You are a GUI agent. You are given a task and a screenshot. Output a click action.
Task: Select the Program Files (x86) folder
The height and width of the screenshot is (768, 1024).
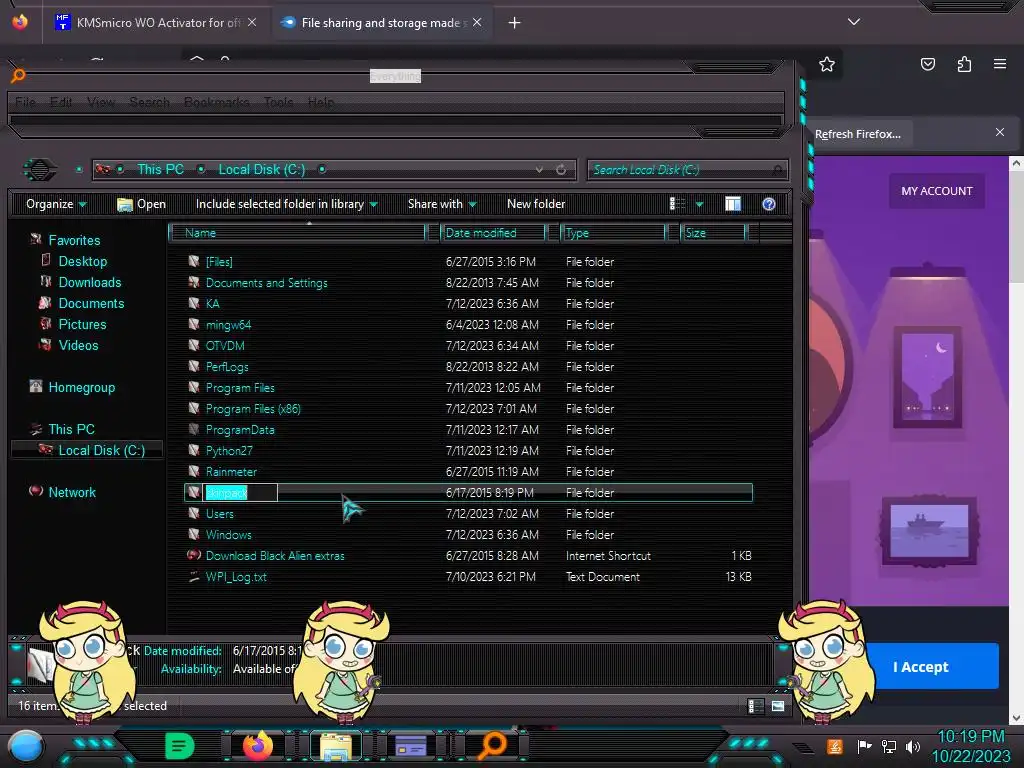(x=253, y=409)
